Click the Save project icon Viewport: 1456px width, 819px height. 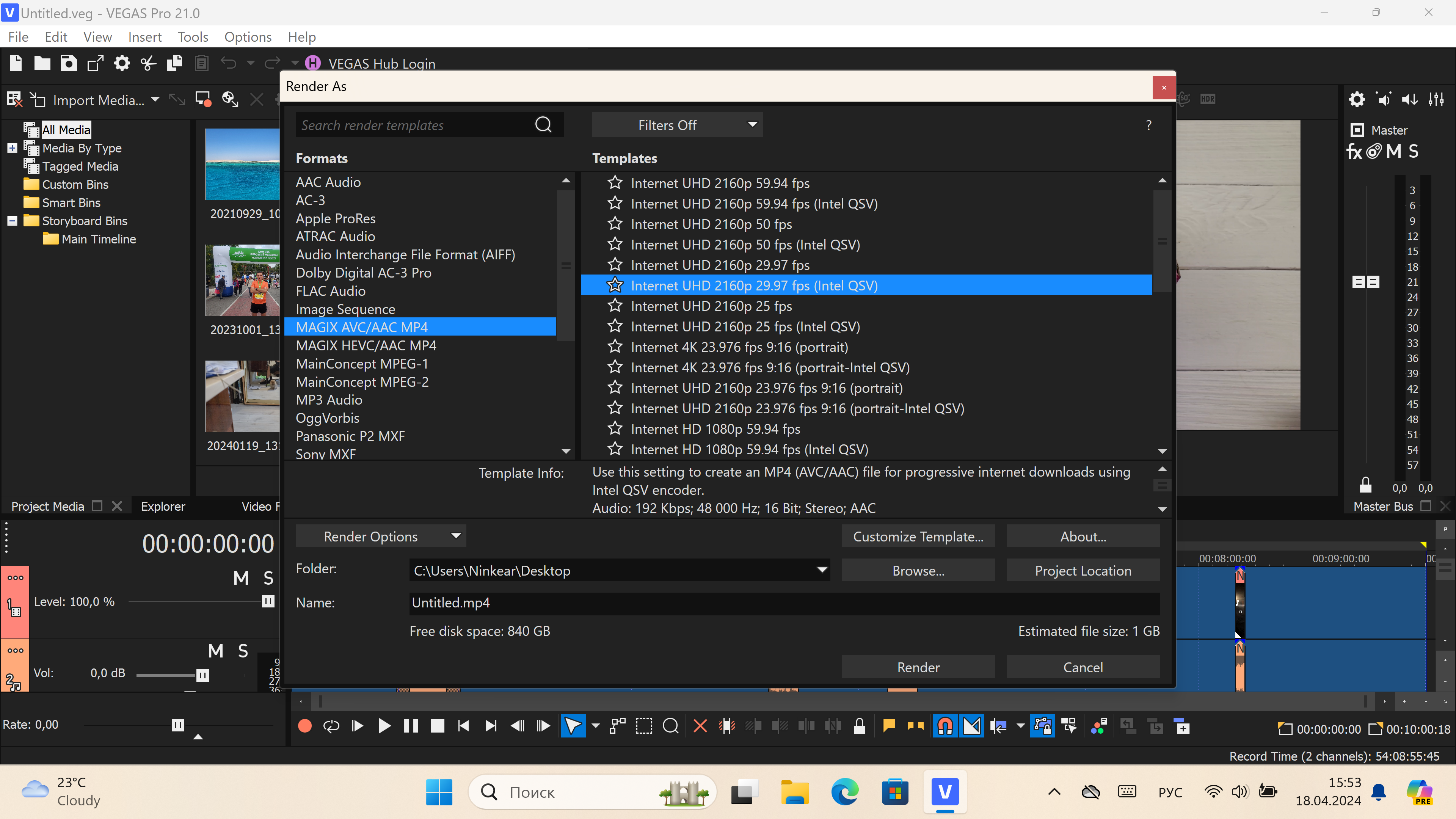click(69, 63)
